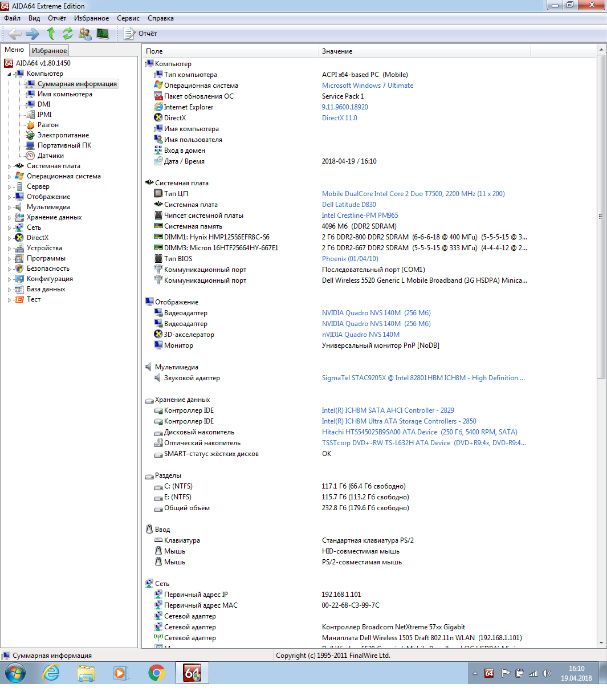Click the Устройства tree icon

click(x=19, y=248)
